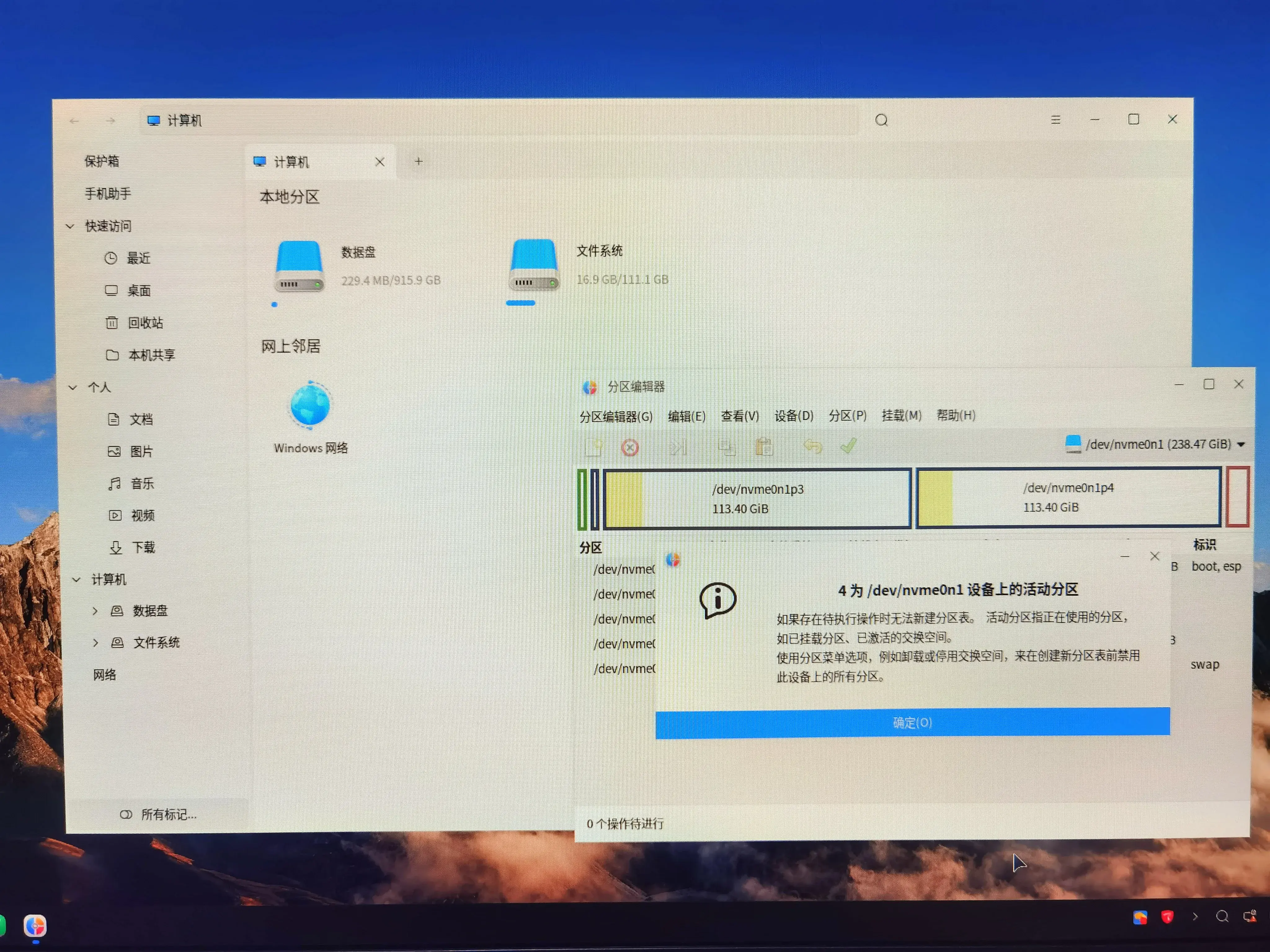Viewport: 1270px width, 952px height.
Task: Click the resize/move partition toolbar icon
Action: pos(678,447)
